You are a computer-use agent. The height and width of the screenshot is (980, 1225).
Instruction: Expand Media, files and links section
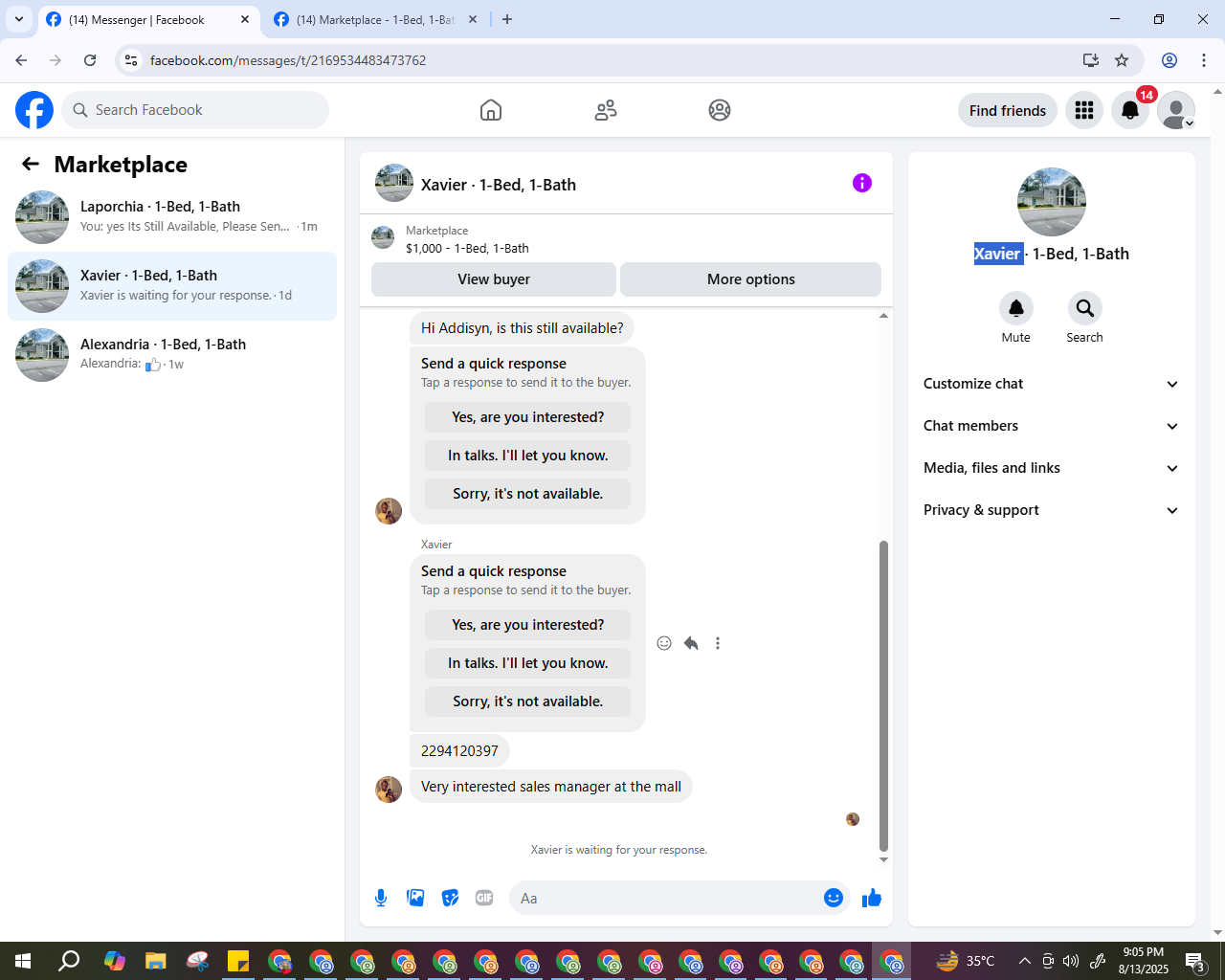click(1052, 468)
